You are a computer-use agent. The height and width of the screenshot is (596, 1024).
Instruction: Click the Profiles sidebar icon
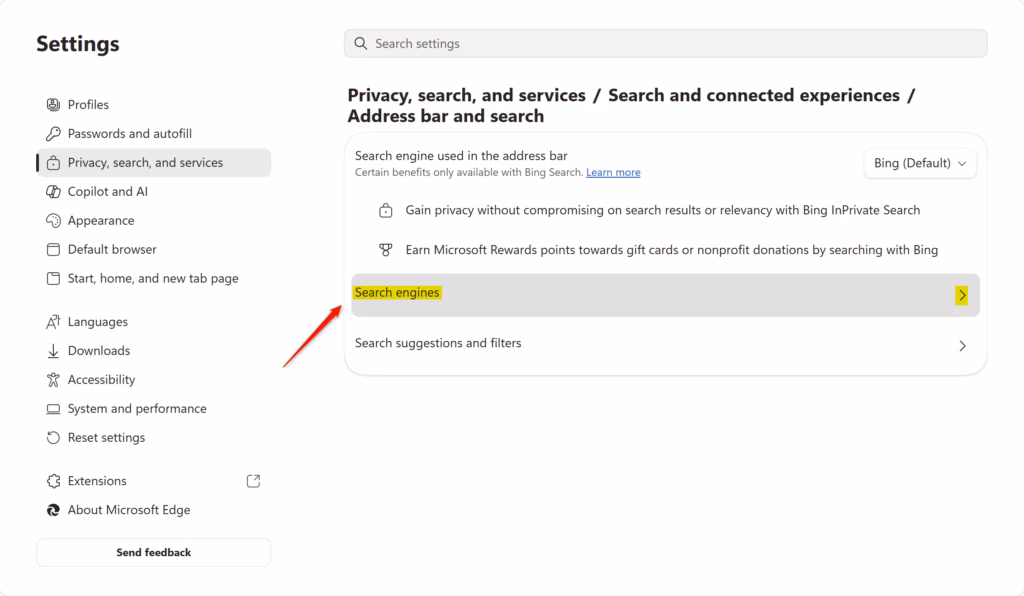[53, 104]
